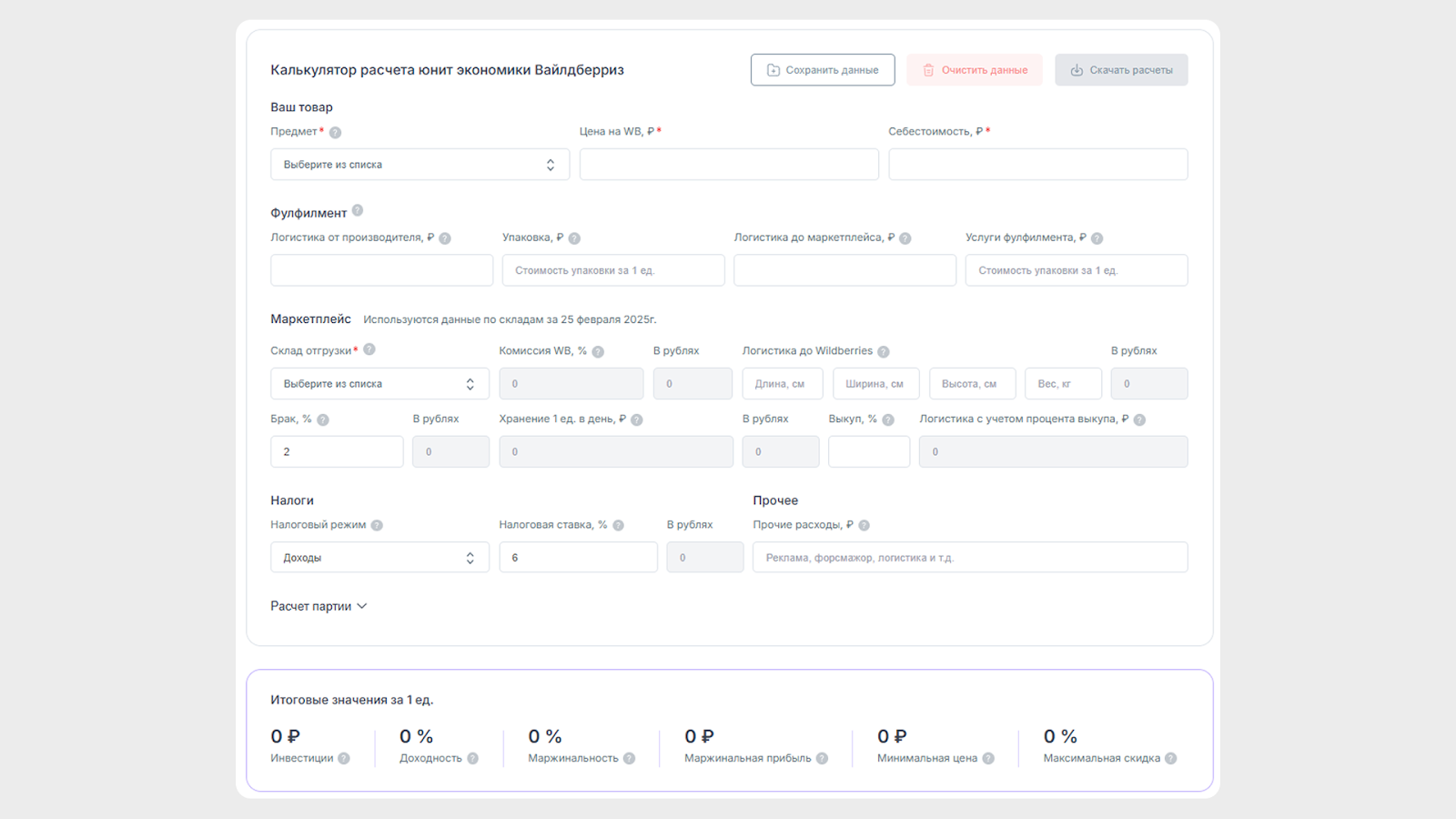Click the Очистить данные button
The image size is (1456, 819).
coord(975,70)
